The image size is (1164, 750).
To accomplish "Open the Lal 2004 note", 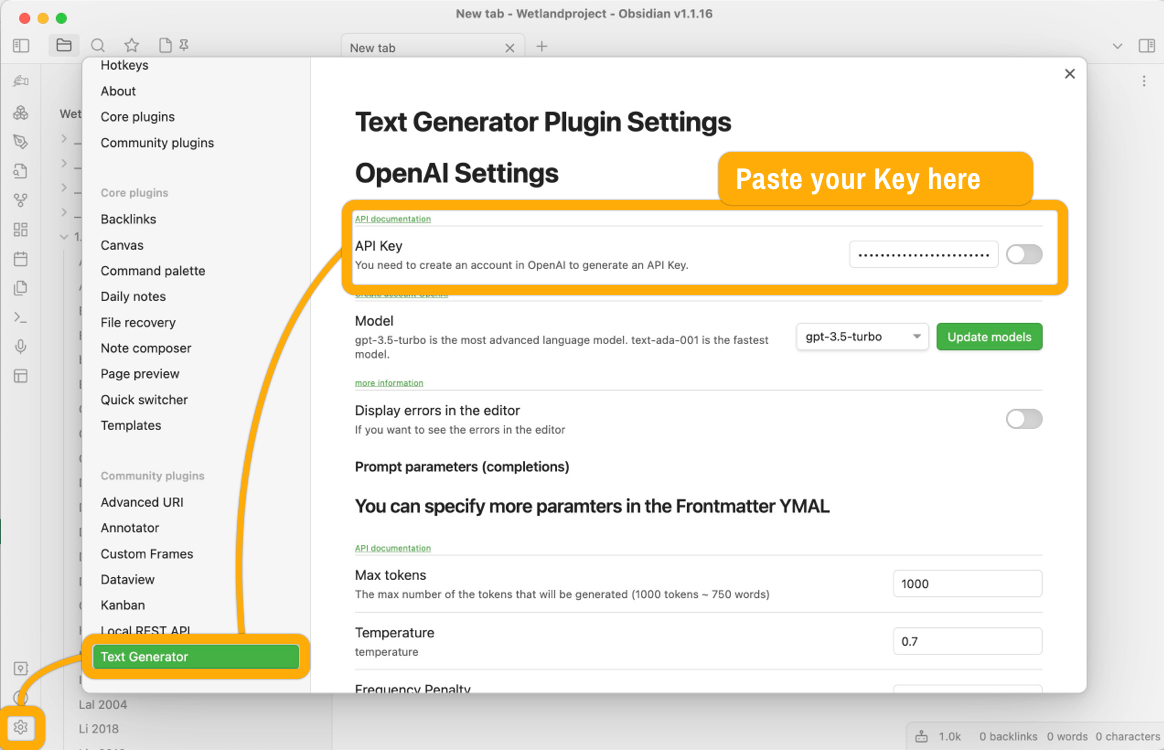I will coord(103,705).
